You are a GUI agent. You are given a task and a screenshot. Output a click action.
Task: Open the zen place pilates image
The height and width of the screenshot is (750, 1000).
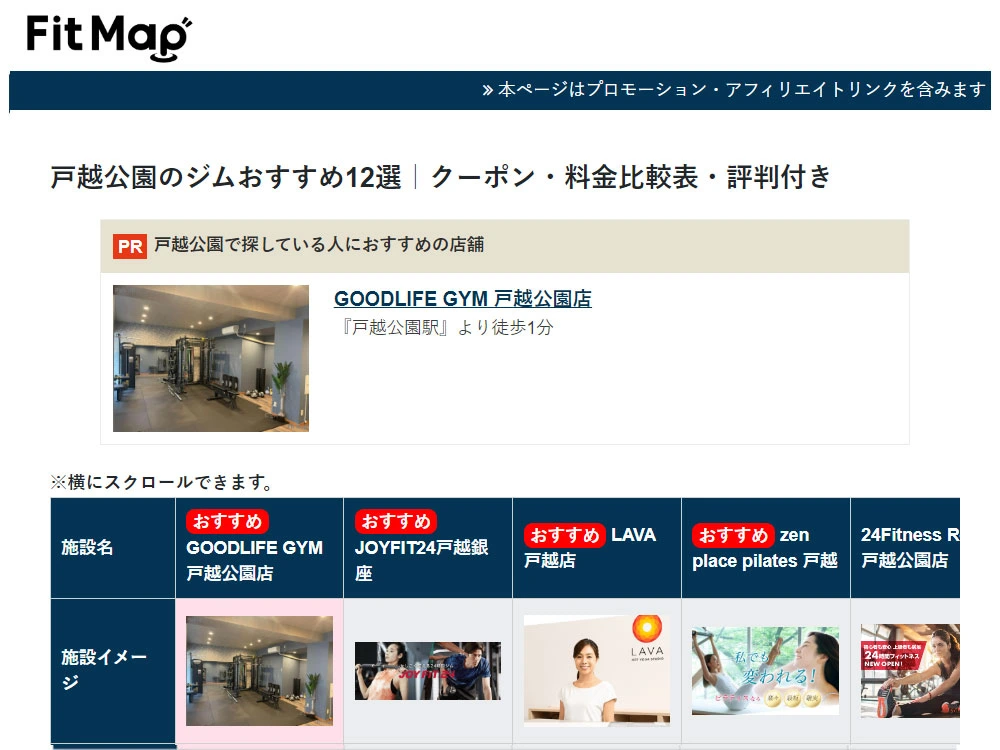point(765,670)
